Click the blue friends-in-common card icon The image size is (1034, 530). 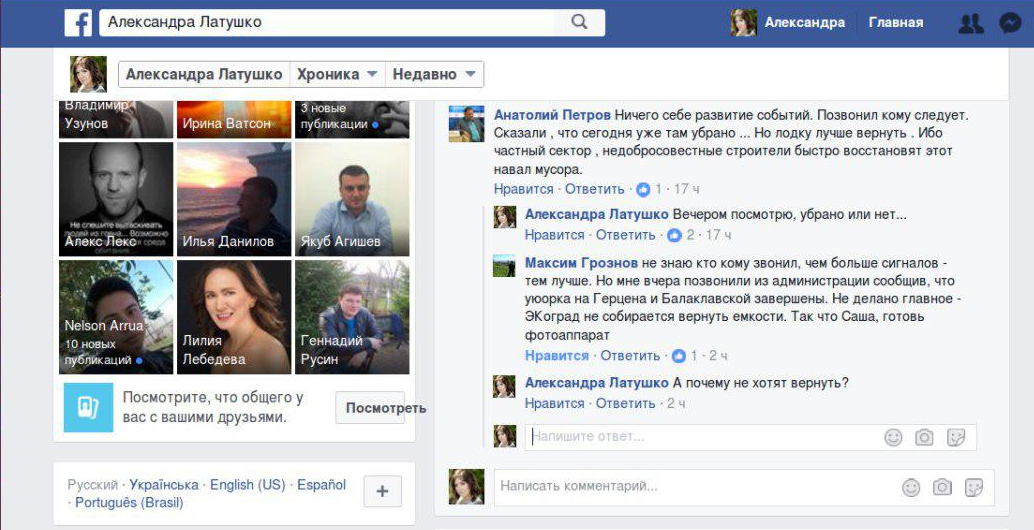coord(88,407)
